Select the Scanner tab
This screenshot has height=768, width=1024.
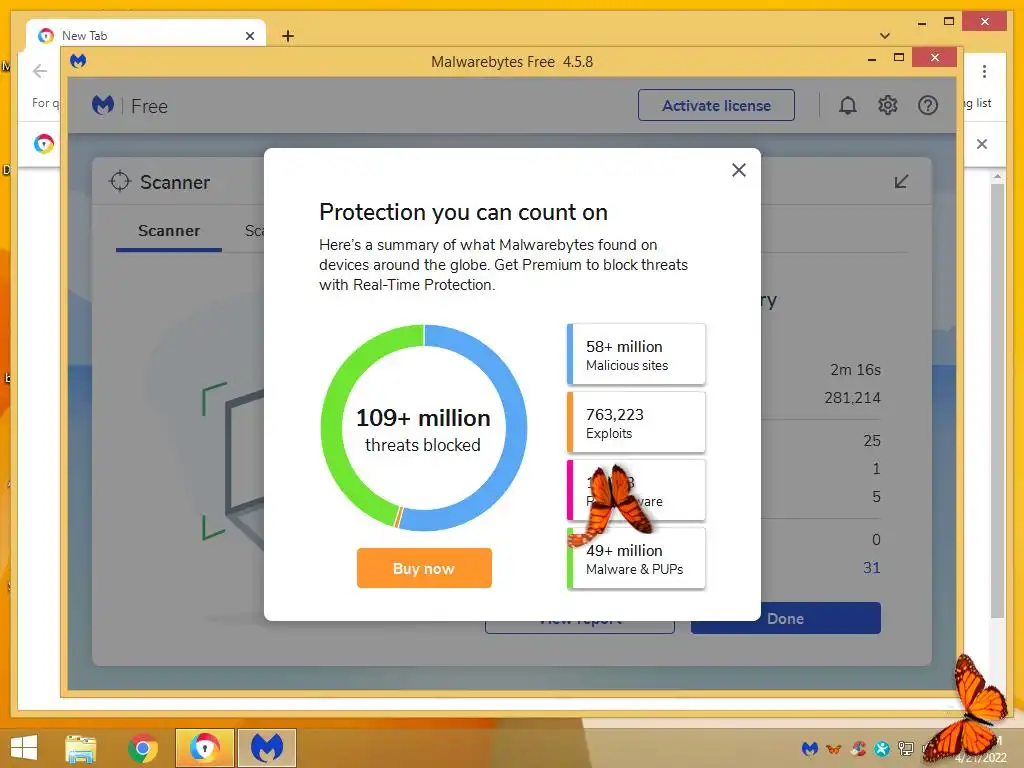click(x=168, y=231)
